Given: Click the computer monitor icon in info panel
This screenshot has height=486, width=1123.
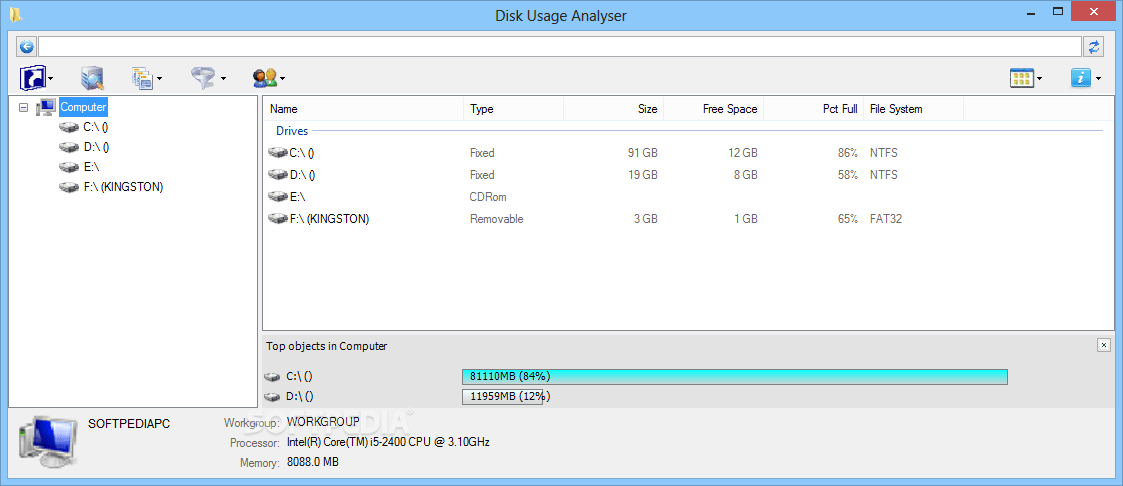Looking at the screenshot, I should [x=47, y=444].
